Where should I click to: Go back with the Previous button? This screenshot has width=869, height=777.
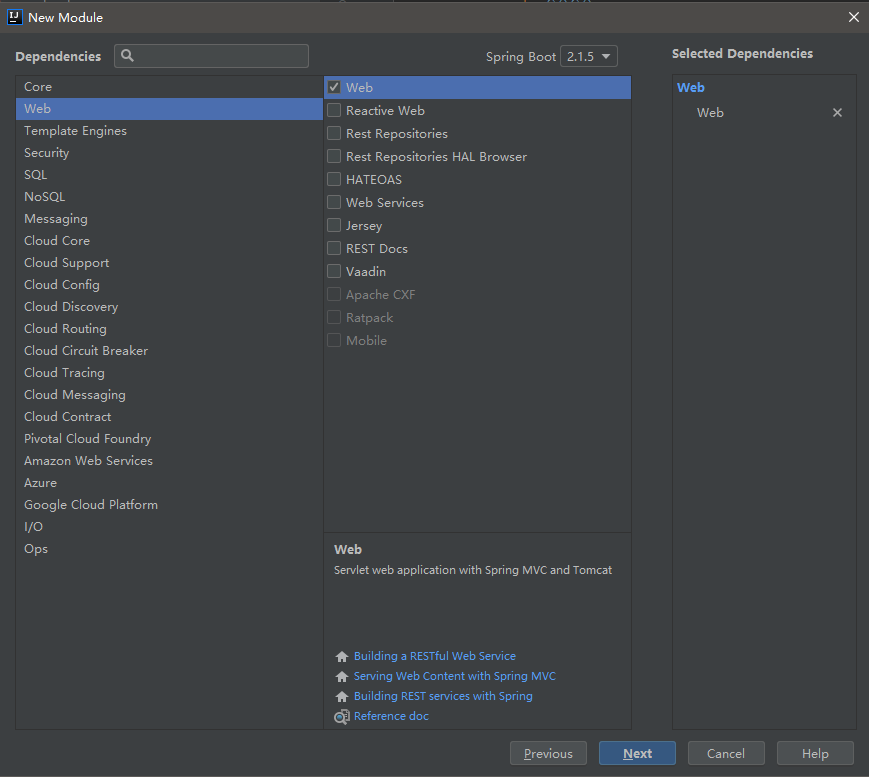pyautogui.click(x=548, y=754)
